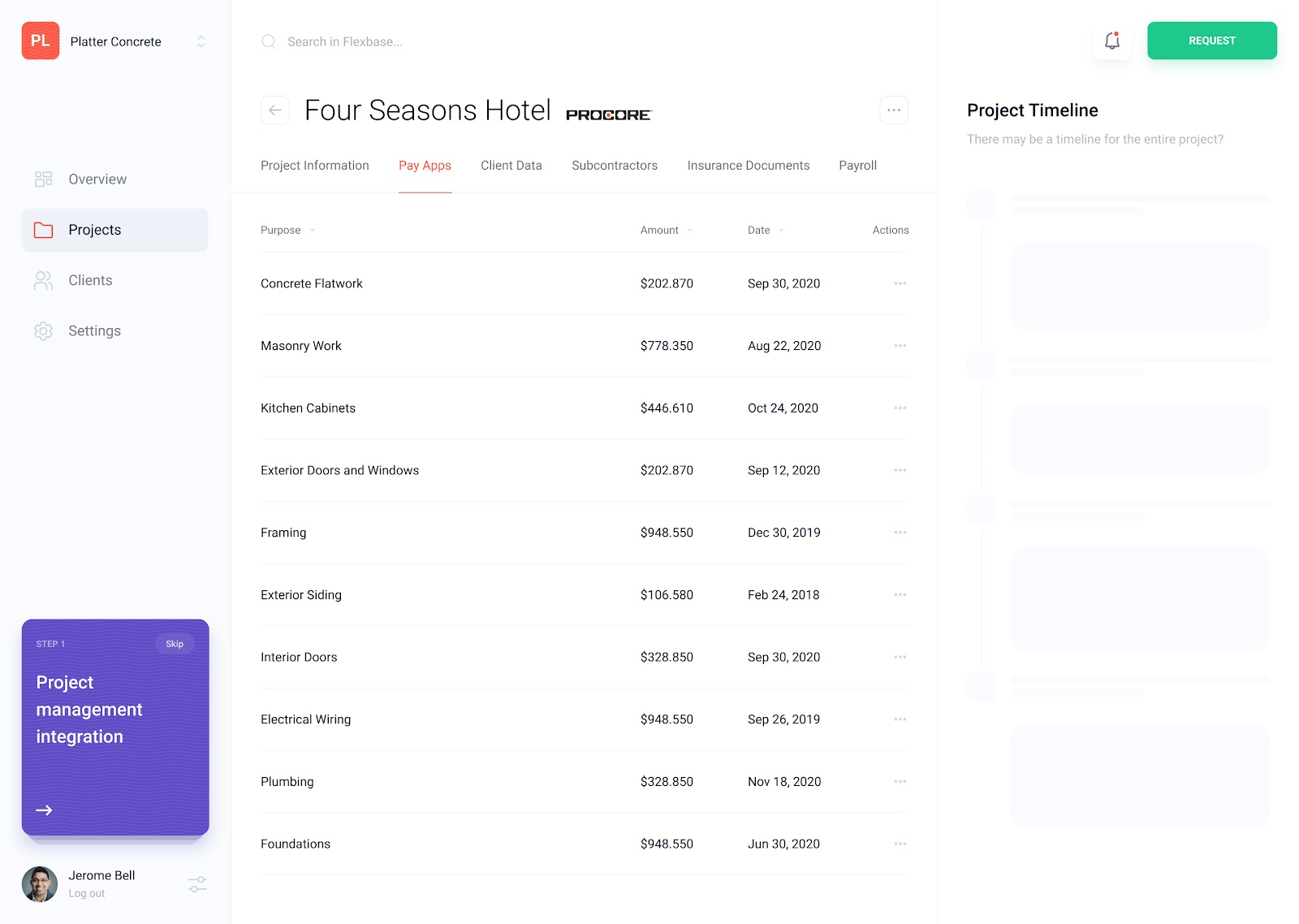The height and width of the screenshot is (924, 1299).
Task: Expand the Platter Concrete company switcher
Action: coord(201,41)
